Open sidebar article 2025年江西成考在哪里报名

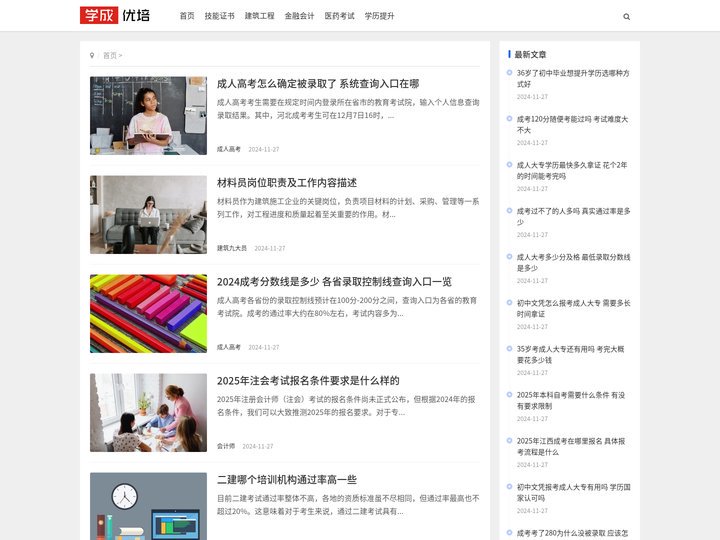[571, 446]
